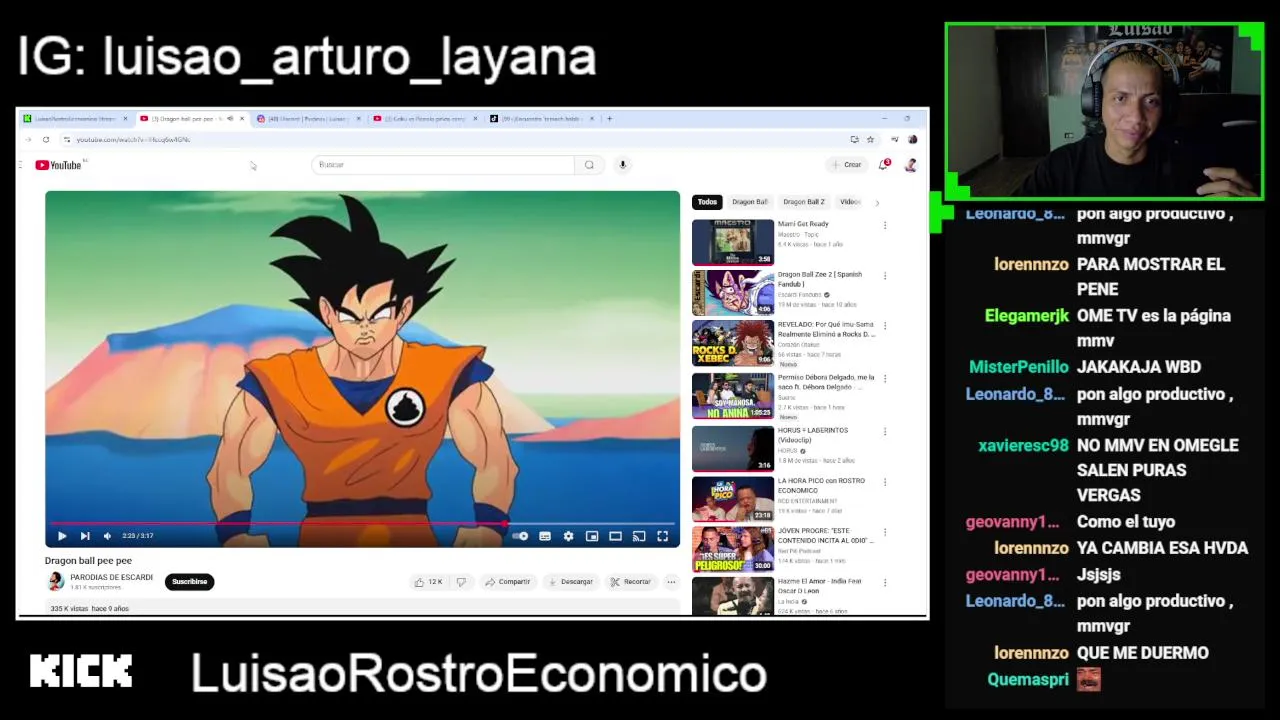Like the video with thumbs up
This screenshot has height=720, width=1280.
(x=430, y=582)
